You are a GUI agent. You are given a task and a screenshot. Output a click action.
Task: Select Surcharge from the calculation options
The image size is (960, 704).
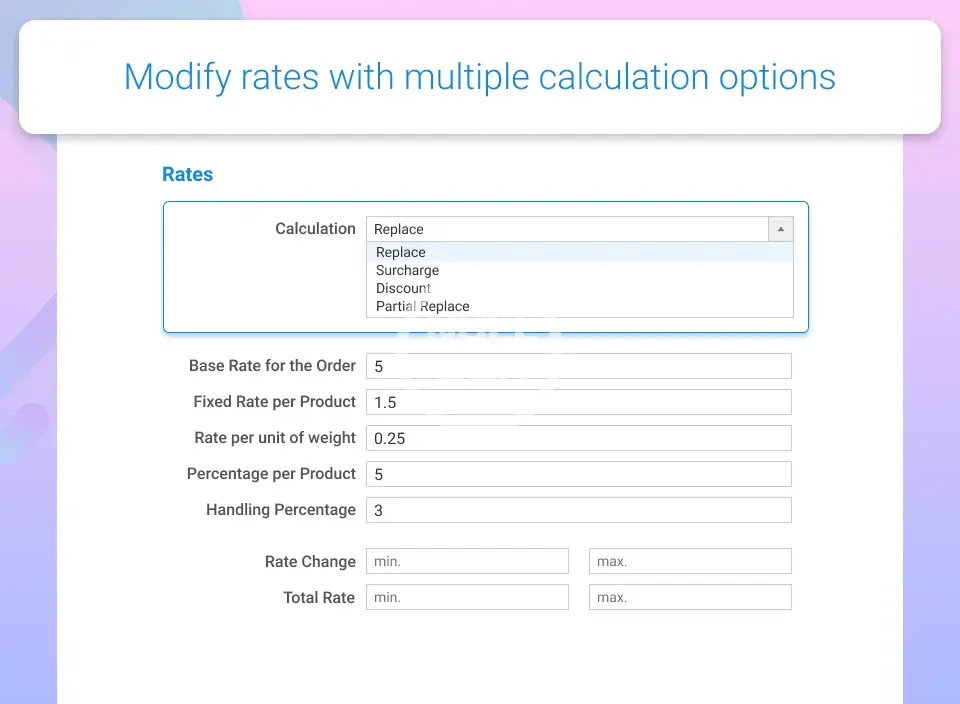pos(407,270)
